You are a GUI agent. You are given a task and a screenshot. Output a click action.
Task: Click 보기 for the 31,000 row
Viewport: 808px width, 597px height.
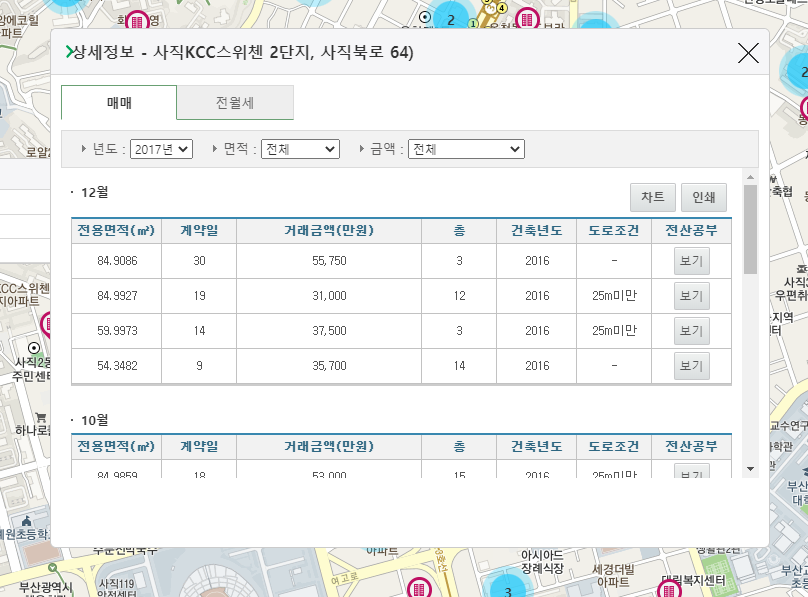(x=692, y=296)
